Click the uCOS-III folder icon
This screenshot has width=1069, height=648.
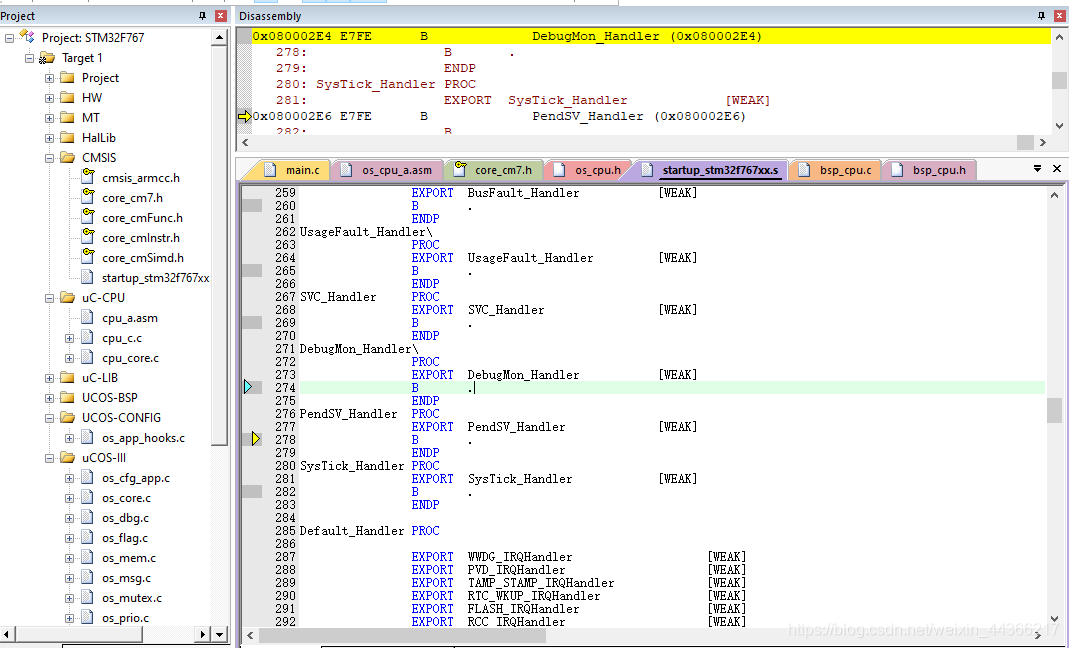(x=67, y=458)
